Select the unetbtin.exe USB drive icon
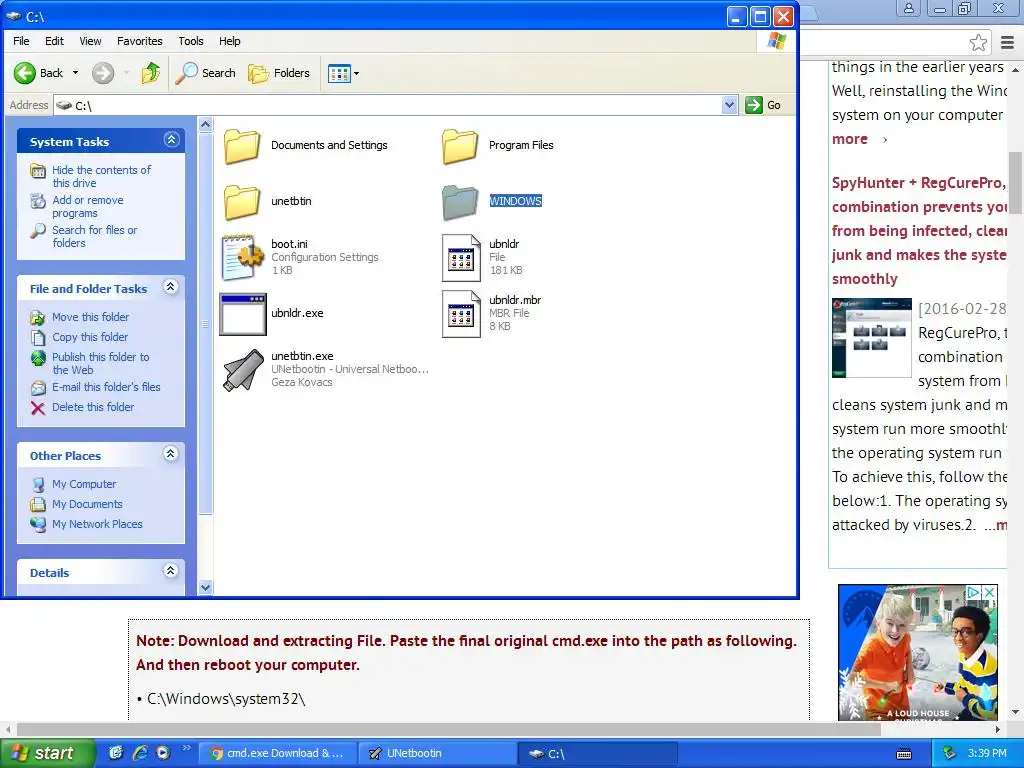The height and width of the screenshot is (768, 1024). (x=242, y=370)
